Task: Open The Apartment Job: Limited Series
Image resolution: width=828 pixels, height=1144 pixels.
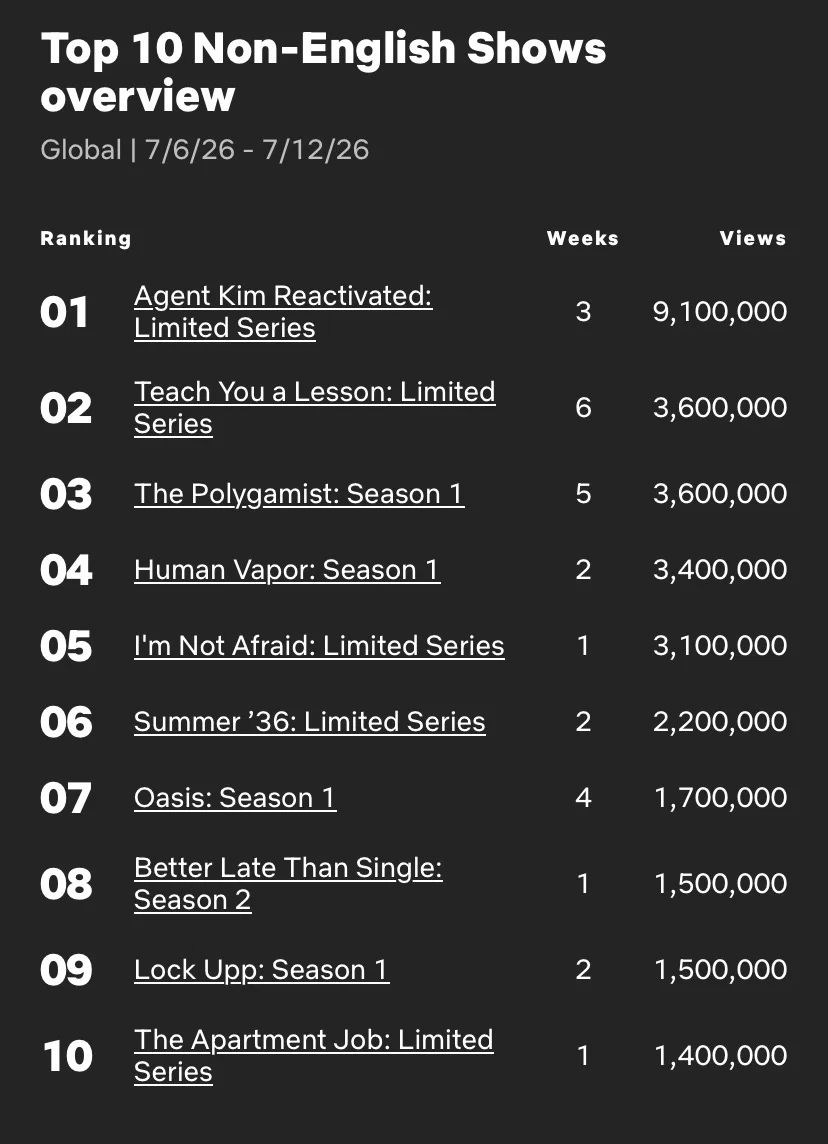Action: [314, 1055]
